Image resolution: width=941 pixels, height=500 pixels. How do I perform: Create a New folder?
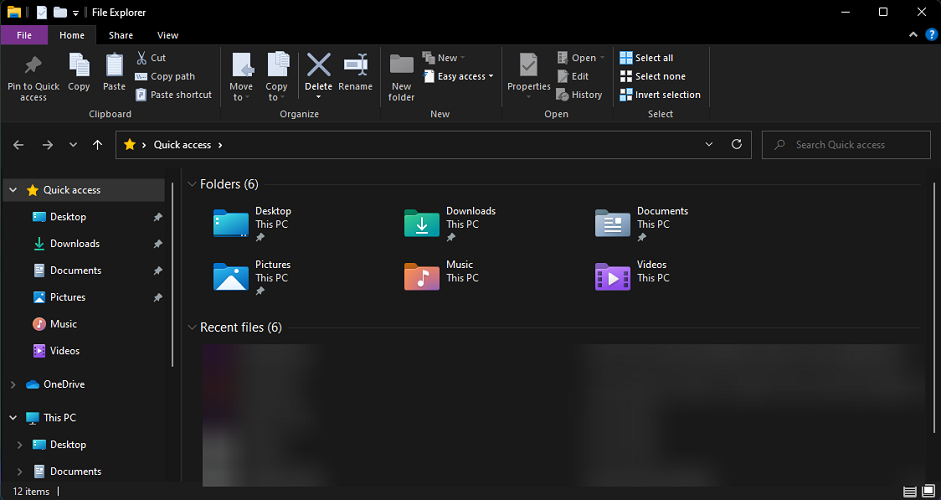pos(401,77)
